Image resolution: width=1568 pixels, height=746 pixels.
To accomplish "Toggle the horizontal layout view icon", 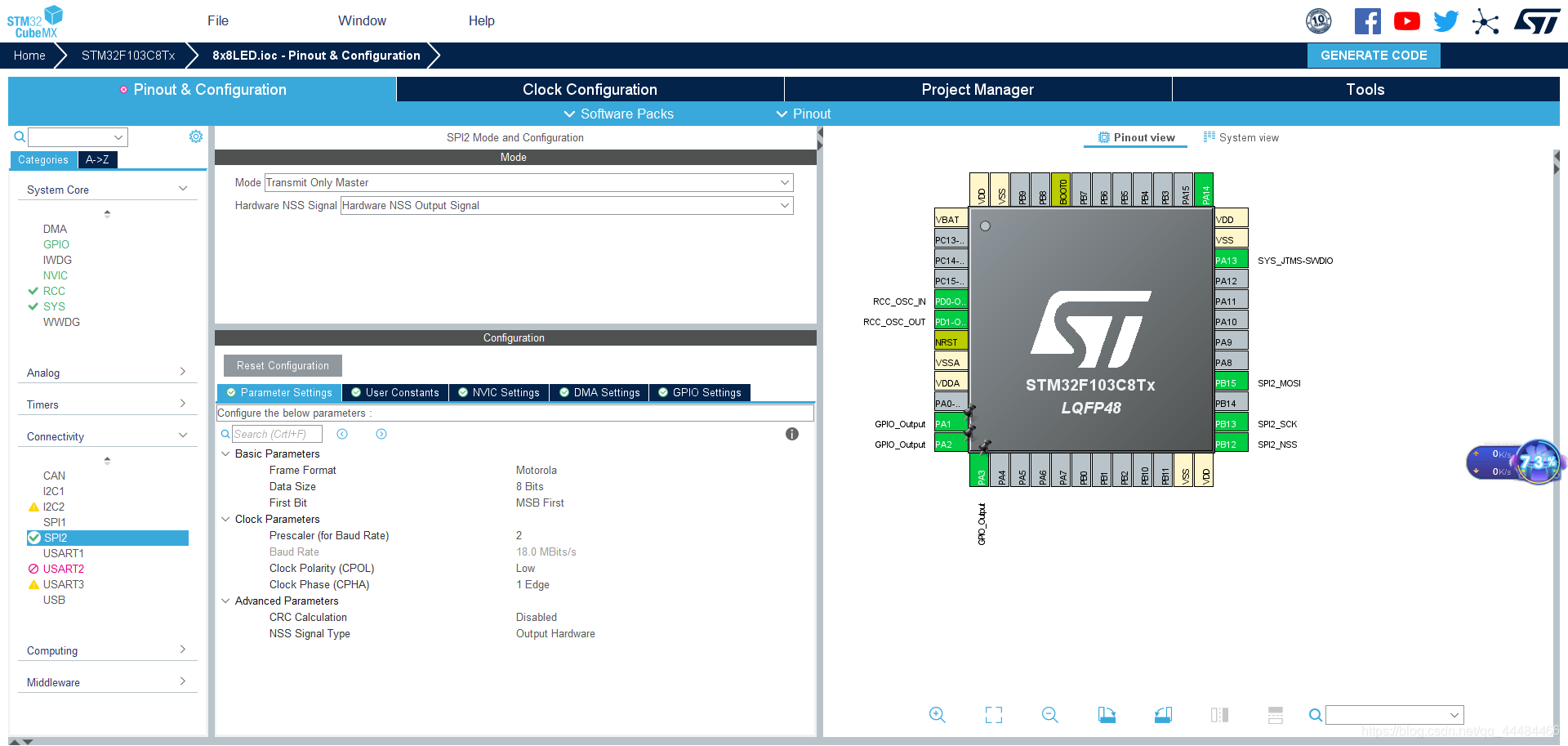I will (x=1276, y=715).
